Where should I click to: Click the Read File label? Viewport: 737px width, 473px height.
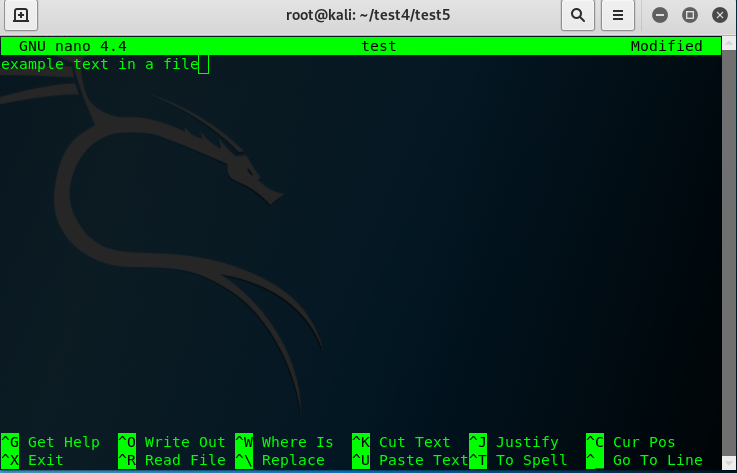point(185,460)
